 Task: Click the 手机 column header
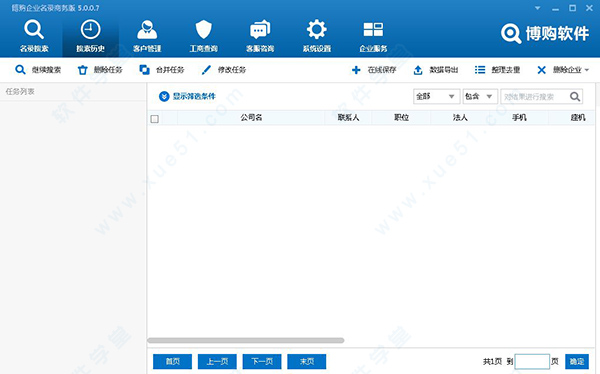(519, 118)
